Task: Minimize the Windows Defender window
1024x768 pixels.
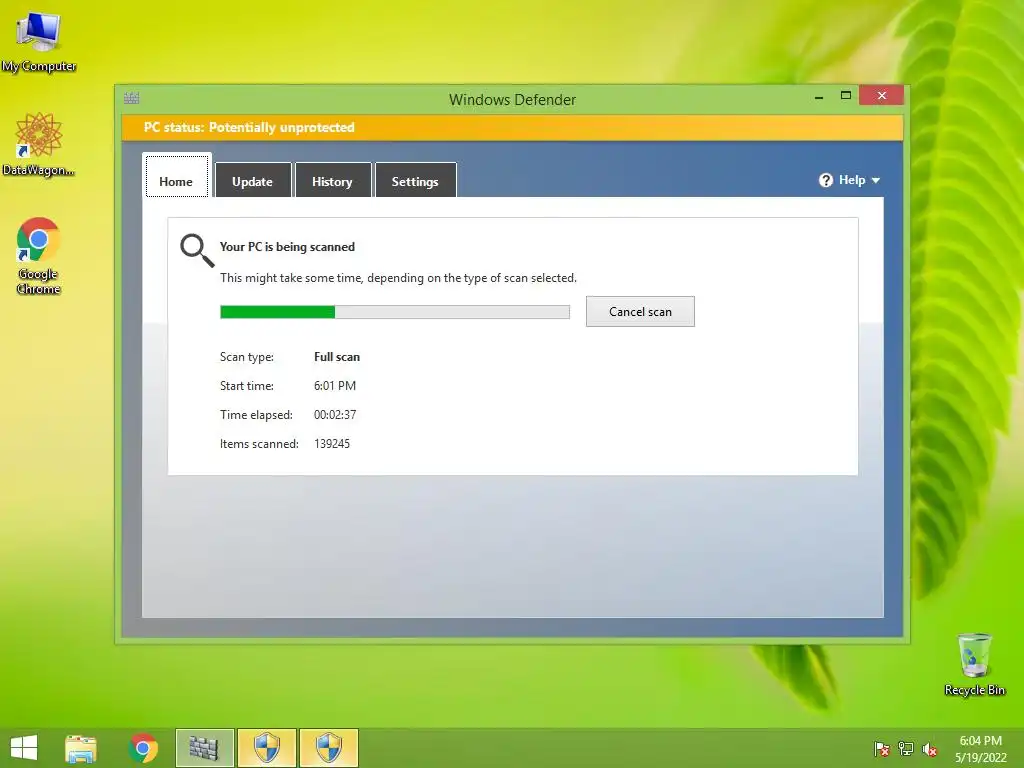Action: 819,96
